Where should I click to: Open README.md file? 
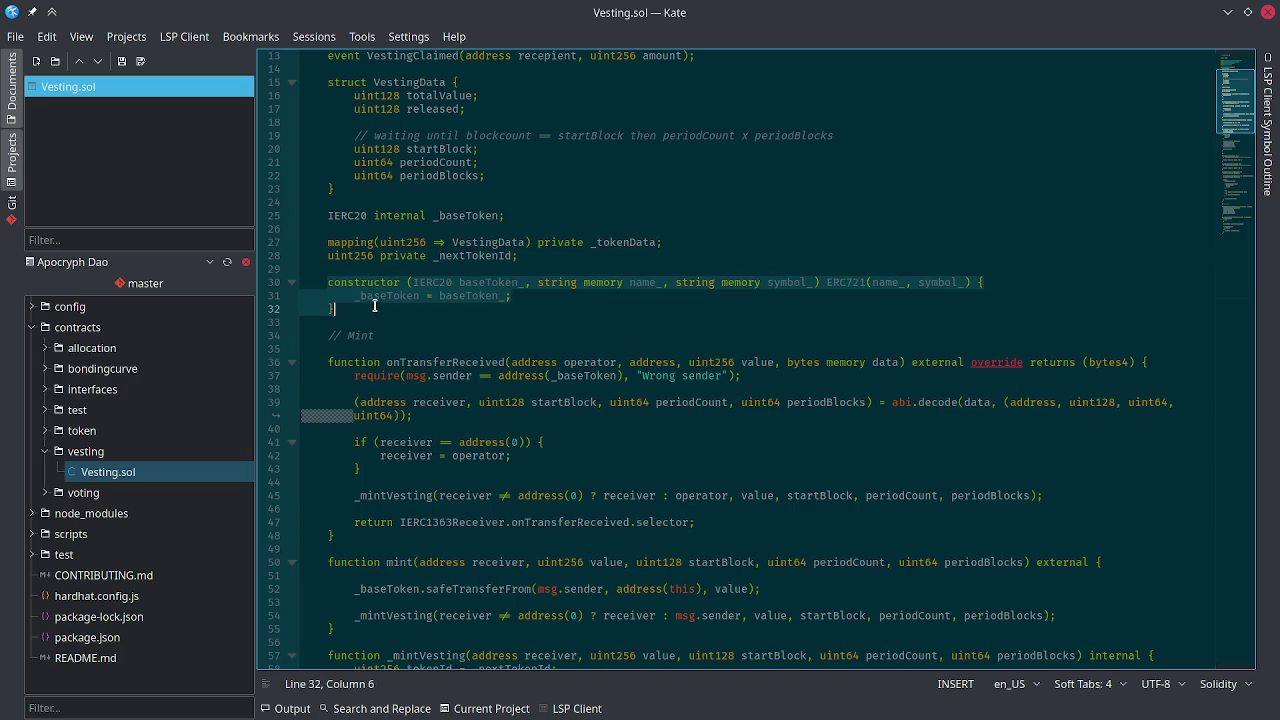coord(85,658)
